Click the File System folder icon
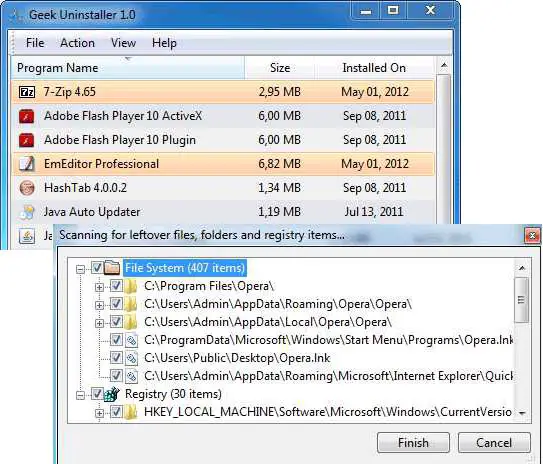This screenshot has width=543, height=464. (112, 268)
